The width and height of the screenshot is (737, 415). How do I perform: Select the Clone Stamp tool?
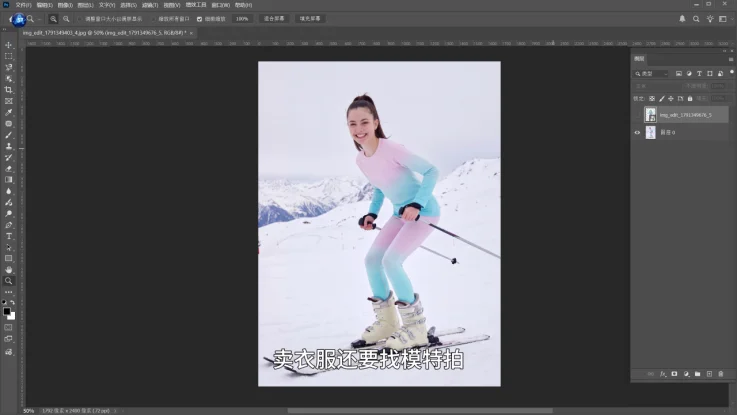click(8, 146)
